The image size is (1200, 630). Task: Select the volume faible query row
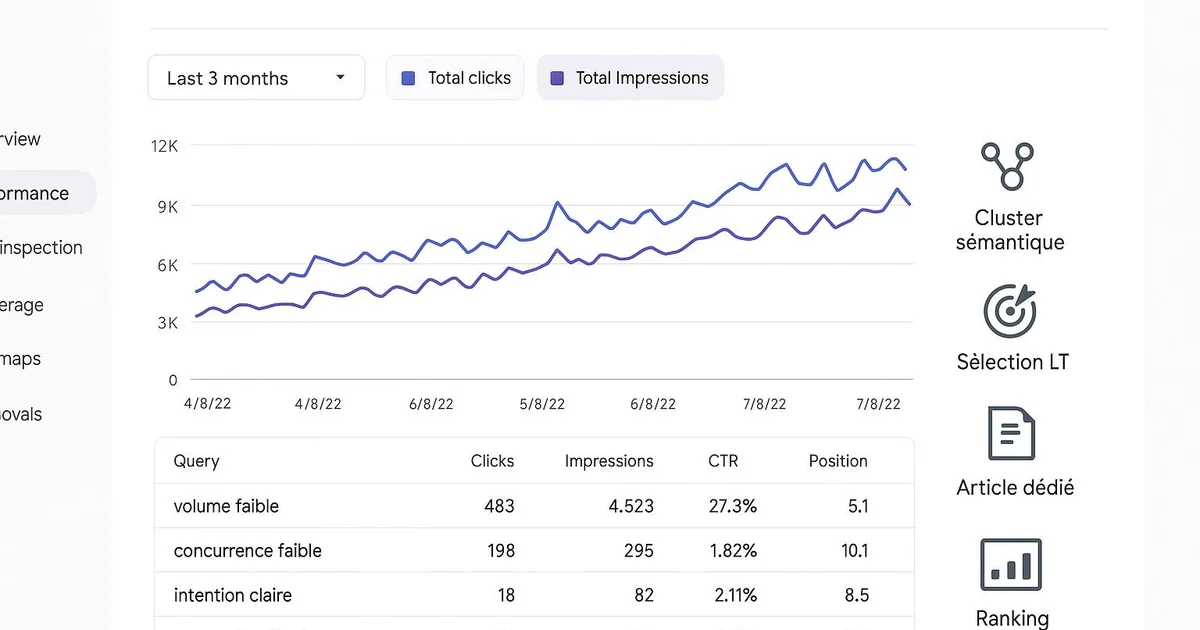click(534, 506)
